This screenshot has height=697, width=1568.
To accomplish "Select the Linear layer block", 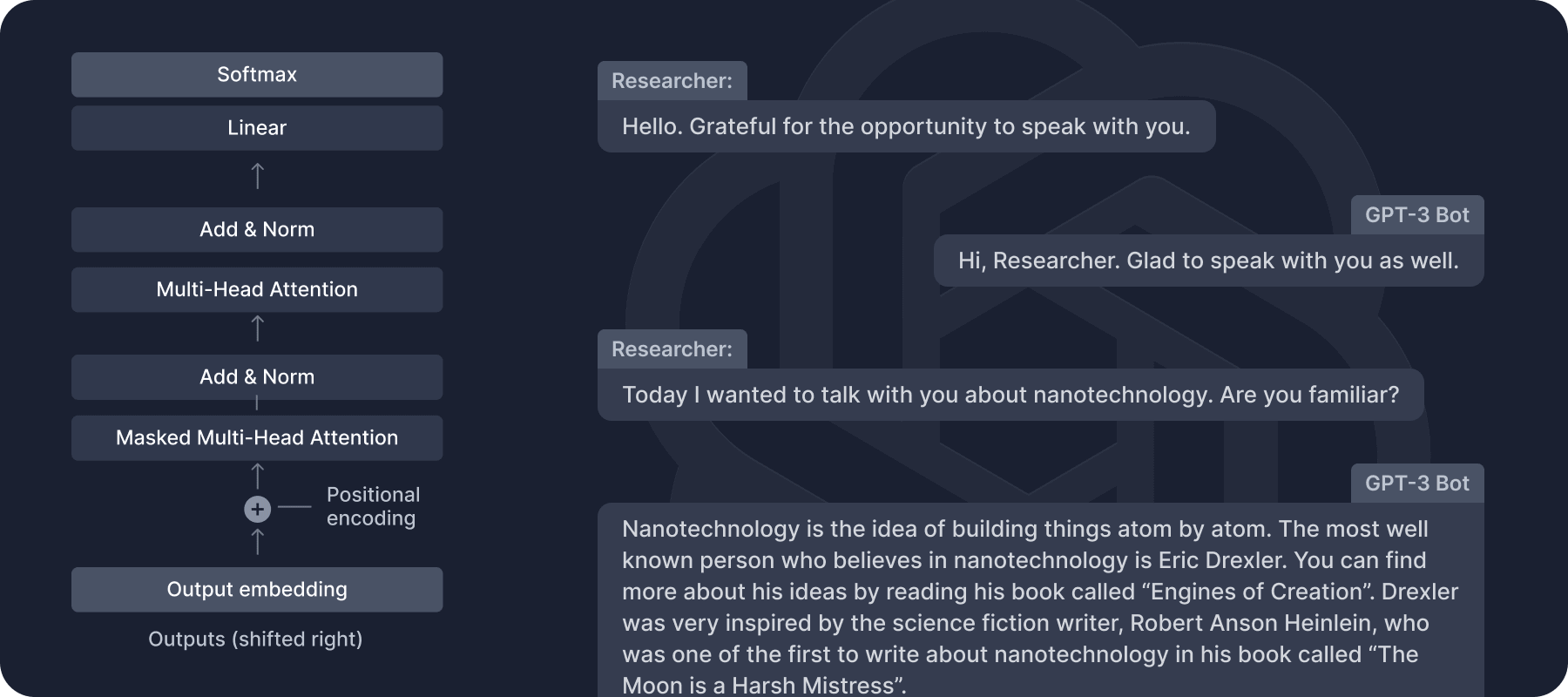I will (x=257, y=128).
